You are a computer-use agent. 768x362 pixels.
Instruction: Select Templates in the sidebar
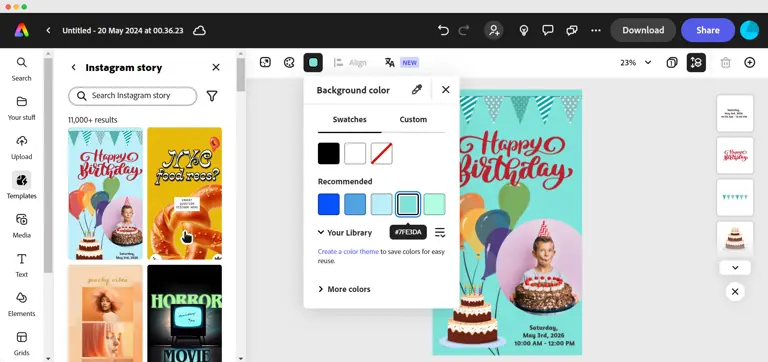coord(22,186)
